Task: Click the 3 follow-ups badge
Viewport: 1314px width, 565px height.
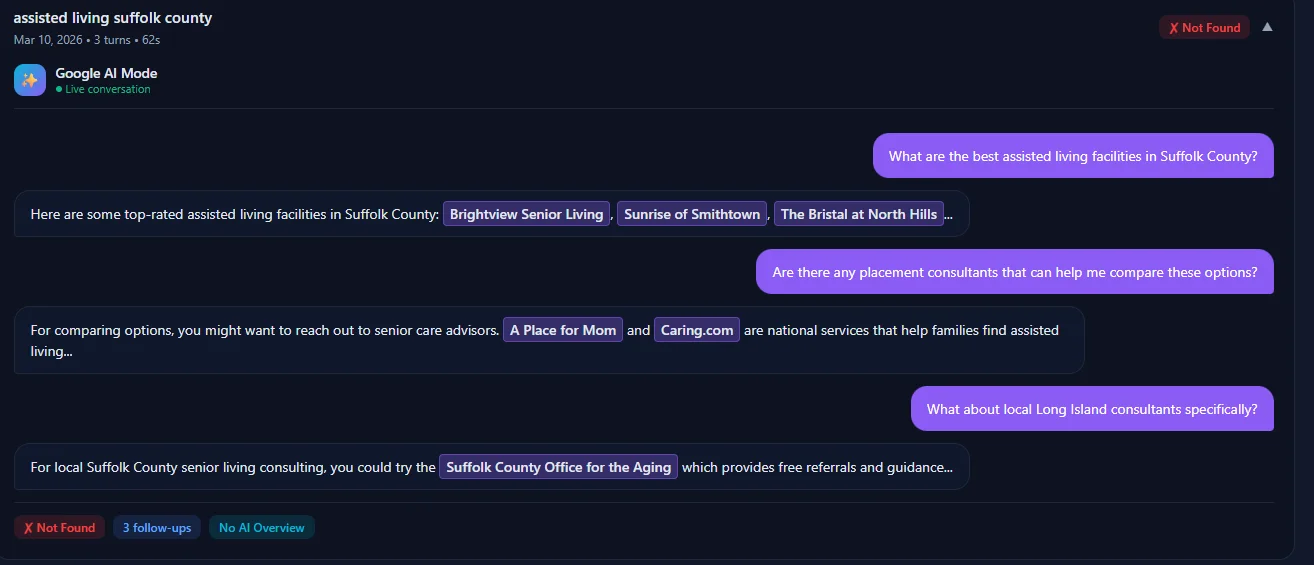Action: coord(157,528)
